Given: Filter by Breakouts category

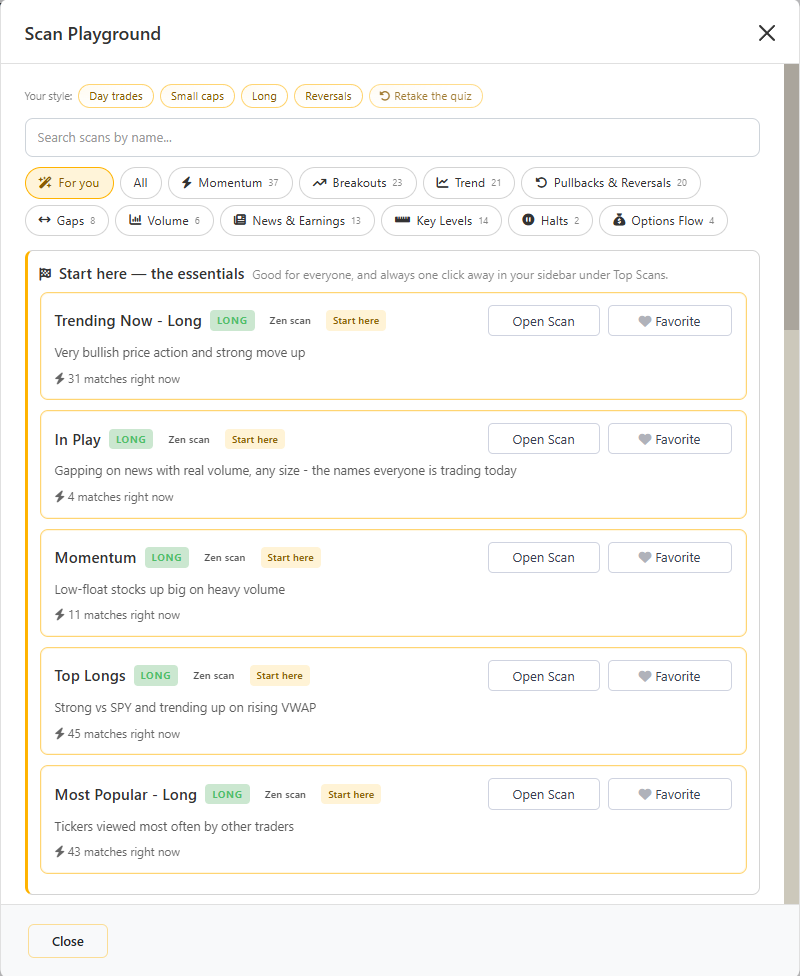Looking at the screenshot, I should coord(358,183).
